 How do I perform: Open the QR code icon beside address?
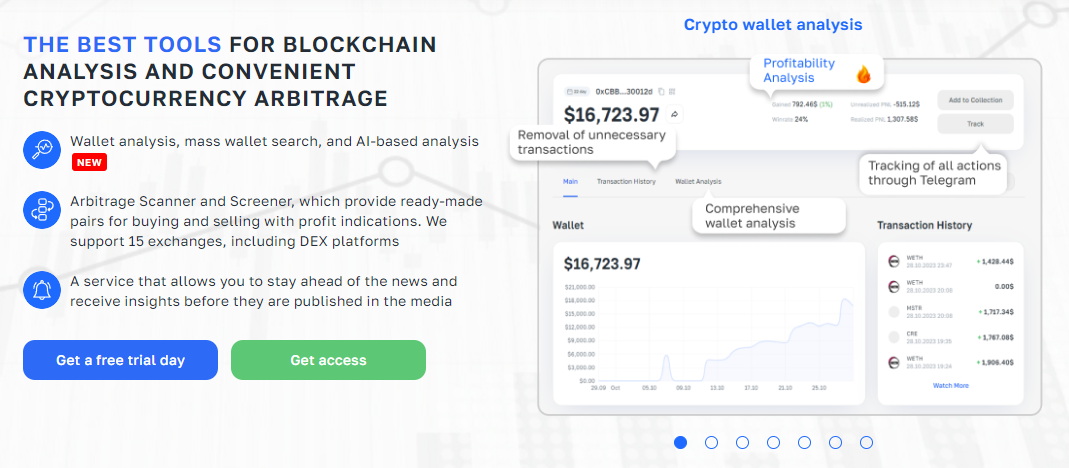tap(672, 91)
